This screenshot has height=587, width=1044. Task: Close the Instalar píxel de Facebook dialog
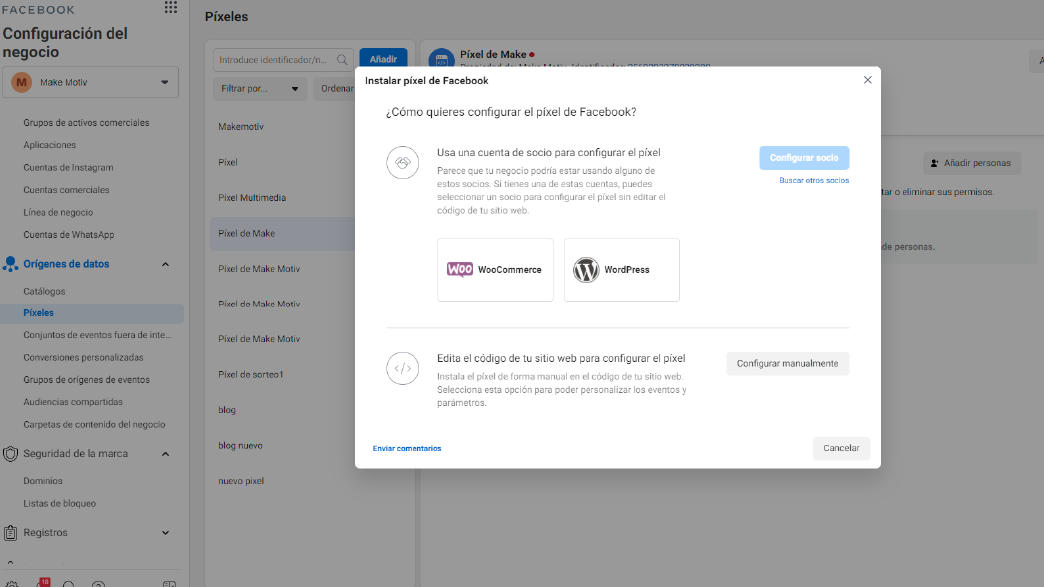[x=867, y=80]
